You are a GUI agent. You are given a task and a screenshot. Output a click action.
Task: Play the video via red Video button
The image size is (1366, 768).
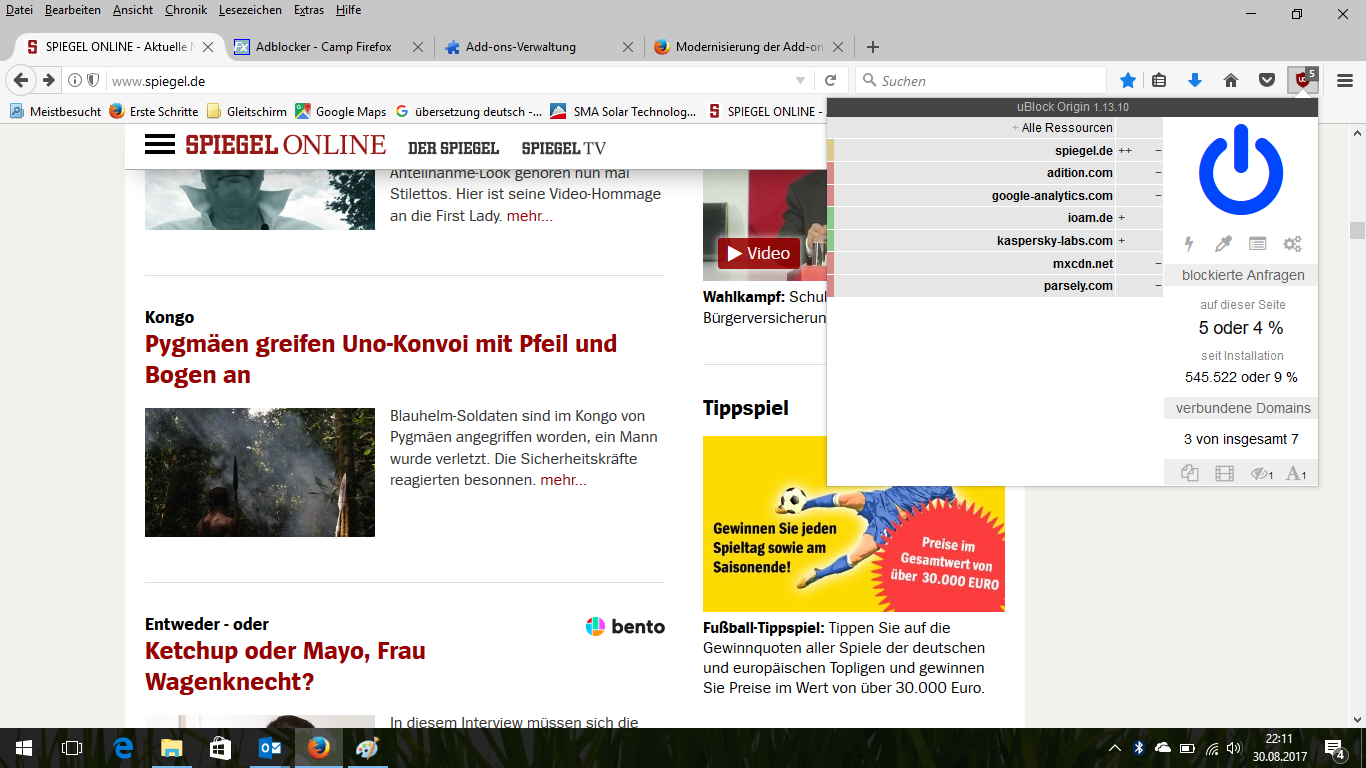point(759,253)
